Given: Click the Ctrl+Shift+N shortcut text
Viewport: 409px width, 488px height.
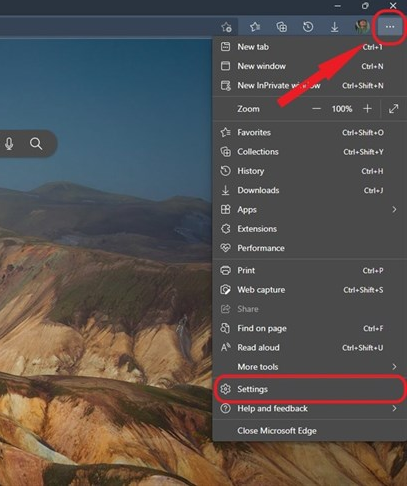Looking at the screenshot, I should tap(364, 86).
